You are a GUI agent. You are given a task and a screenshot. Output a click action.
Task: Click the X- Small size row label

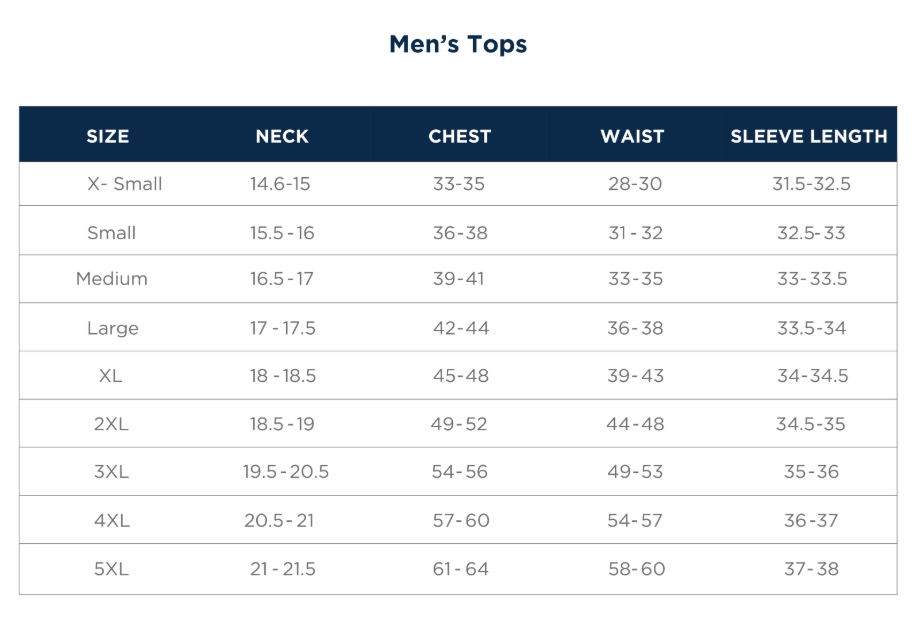[125, 184]
